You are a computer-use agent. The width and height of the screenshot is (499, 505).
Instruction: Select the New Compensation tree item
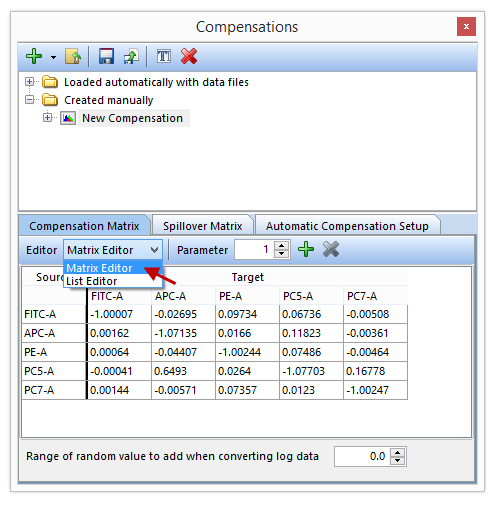(133, 118)
